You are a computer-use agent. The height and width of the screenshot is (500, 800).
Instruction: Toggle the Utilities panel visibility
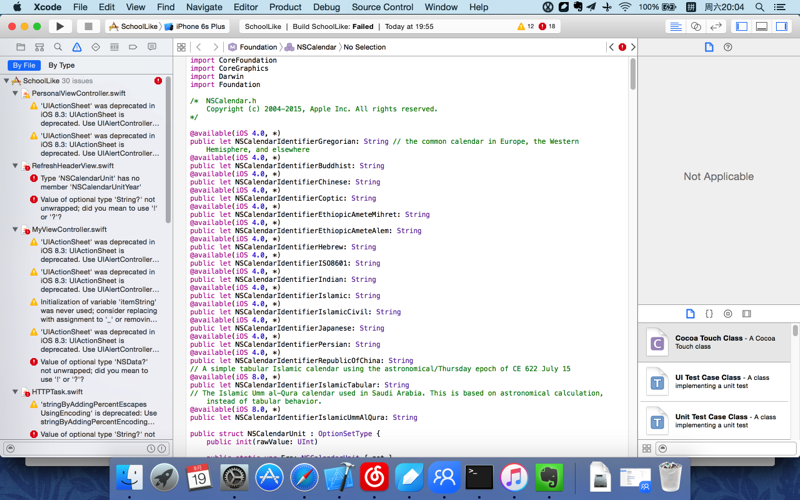click(x=781, y=27)
